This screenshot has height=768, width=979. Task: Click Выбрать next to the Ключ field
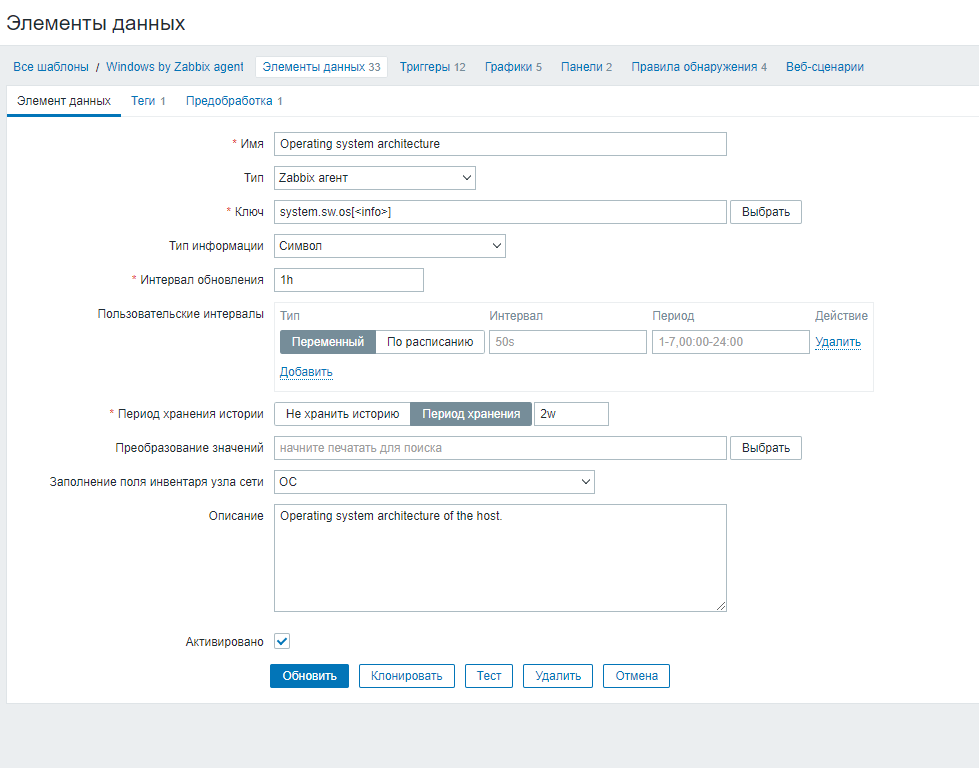click(766, 212)
